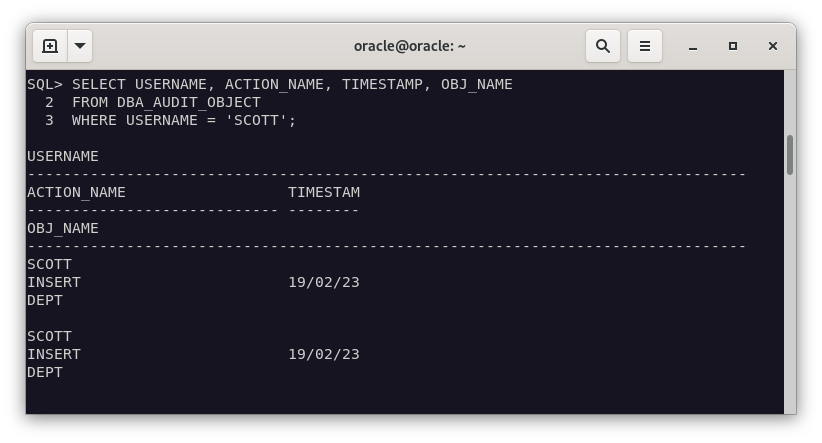Click the USERNAME column header
The height and width of the screenshot is (443, 822).
pyautogui.click(x=63, y=156)
